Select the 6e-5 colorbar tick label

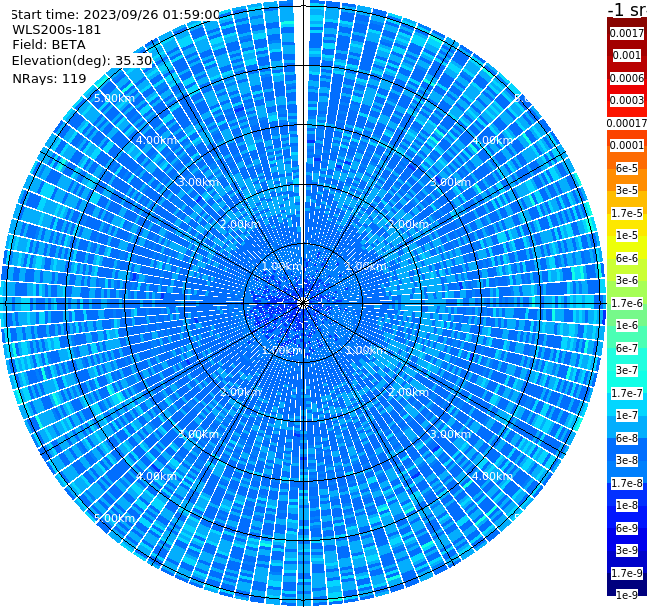627,168
